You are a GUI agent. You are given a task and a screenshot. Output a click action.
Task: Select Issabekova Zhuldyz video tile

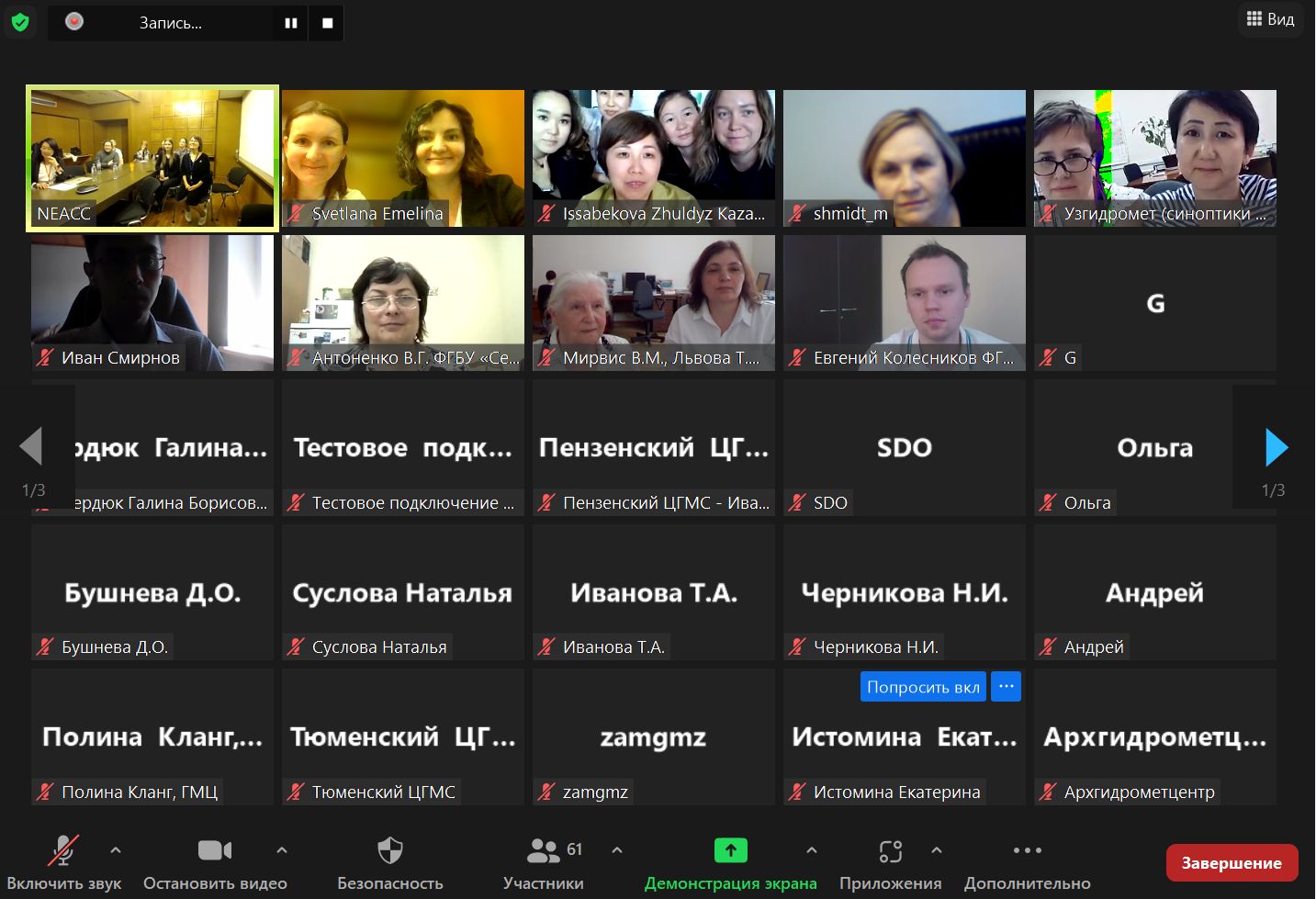tap(654, 158)
